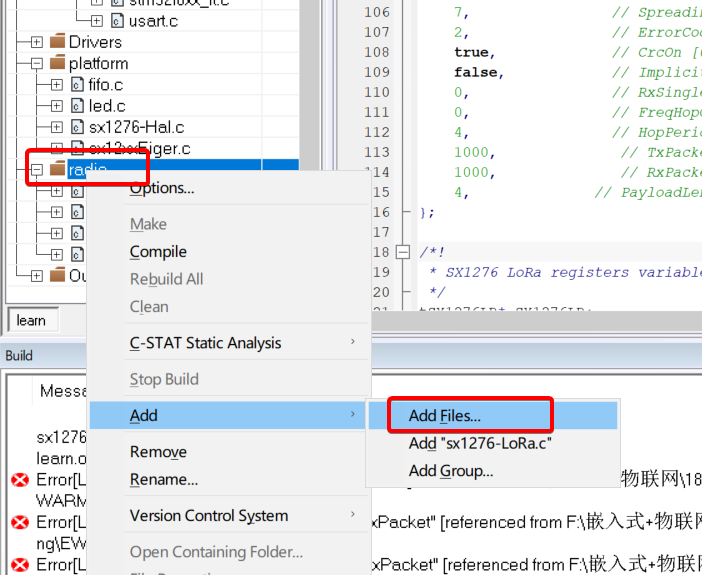The image size is (702, 575).
Task: Collapse the radio group node
Action: [36, 169]
